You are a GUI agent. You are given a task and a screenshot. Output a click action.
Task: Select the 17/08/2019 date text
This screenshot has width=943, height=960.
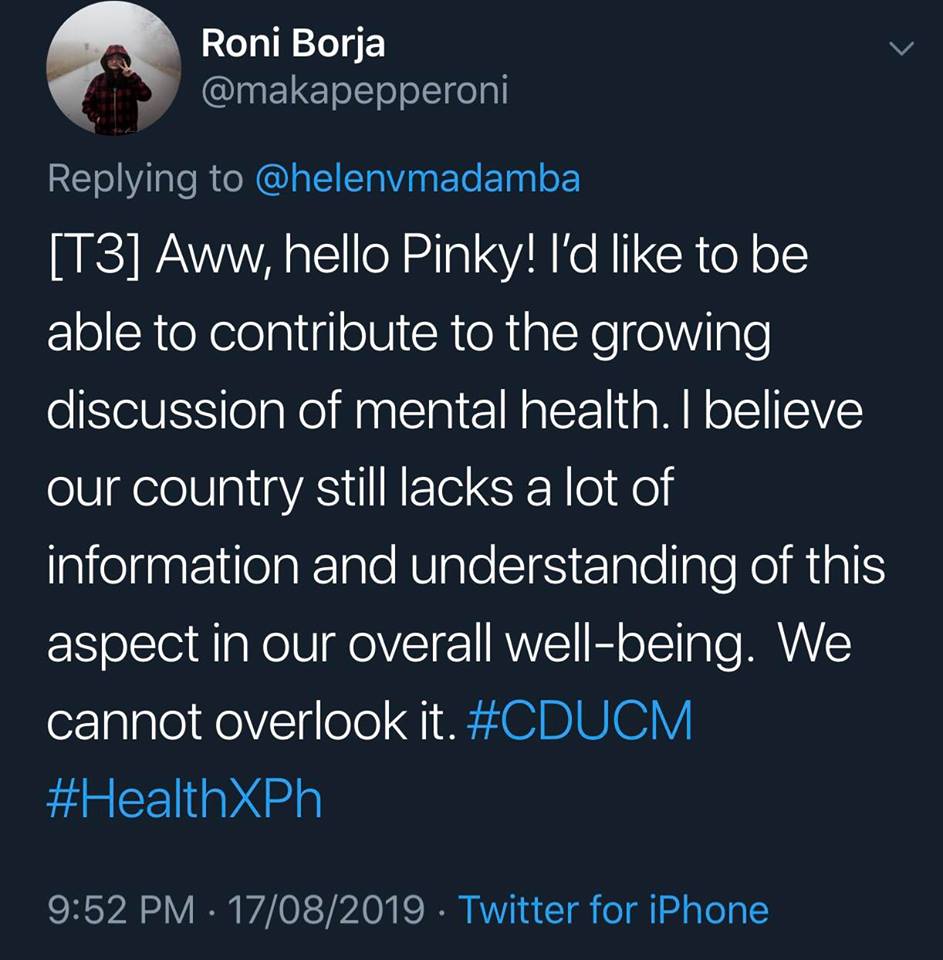point(324,910)
